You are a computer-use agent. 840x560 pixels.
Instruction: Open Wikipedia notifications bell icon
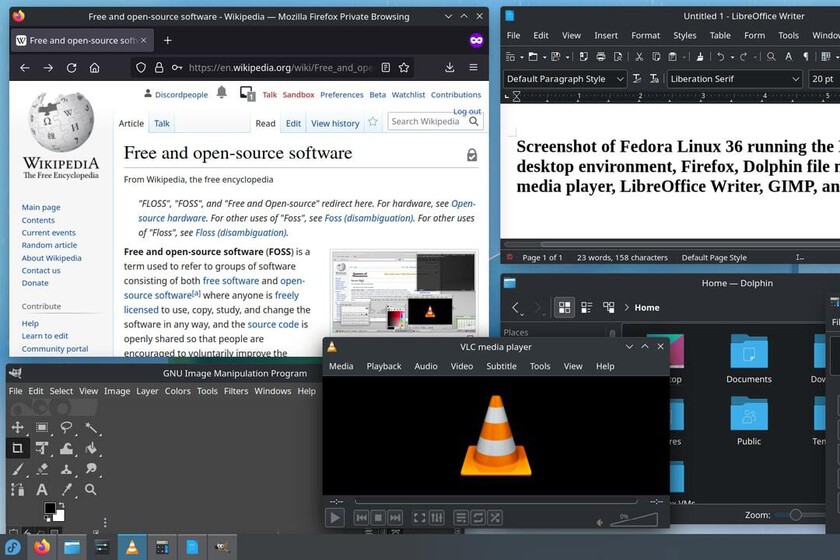[x=221, y=92]
